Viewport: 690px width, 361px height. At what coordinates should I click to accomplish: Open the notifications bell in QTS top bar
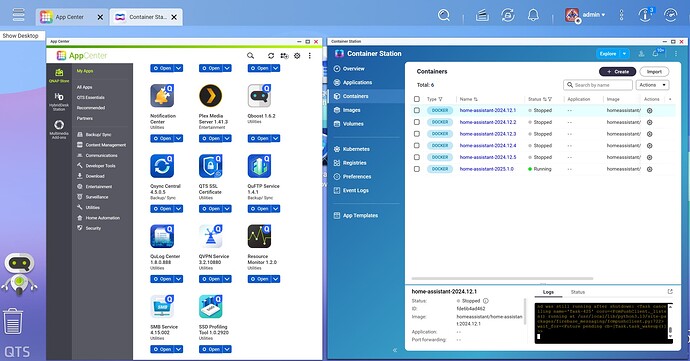[x=533, y=15]
